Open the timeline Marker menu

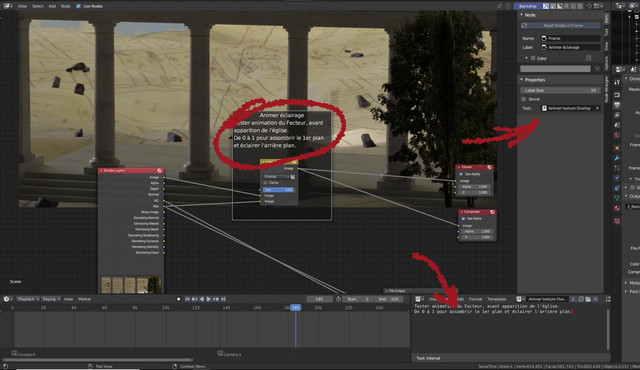click(84, 299)
